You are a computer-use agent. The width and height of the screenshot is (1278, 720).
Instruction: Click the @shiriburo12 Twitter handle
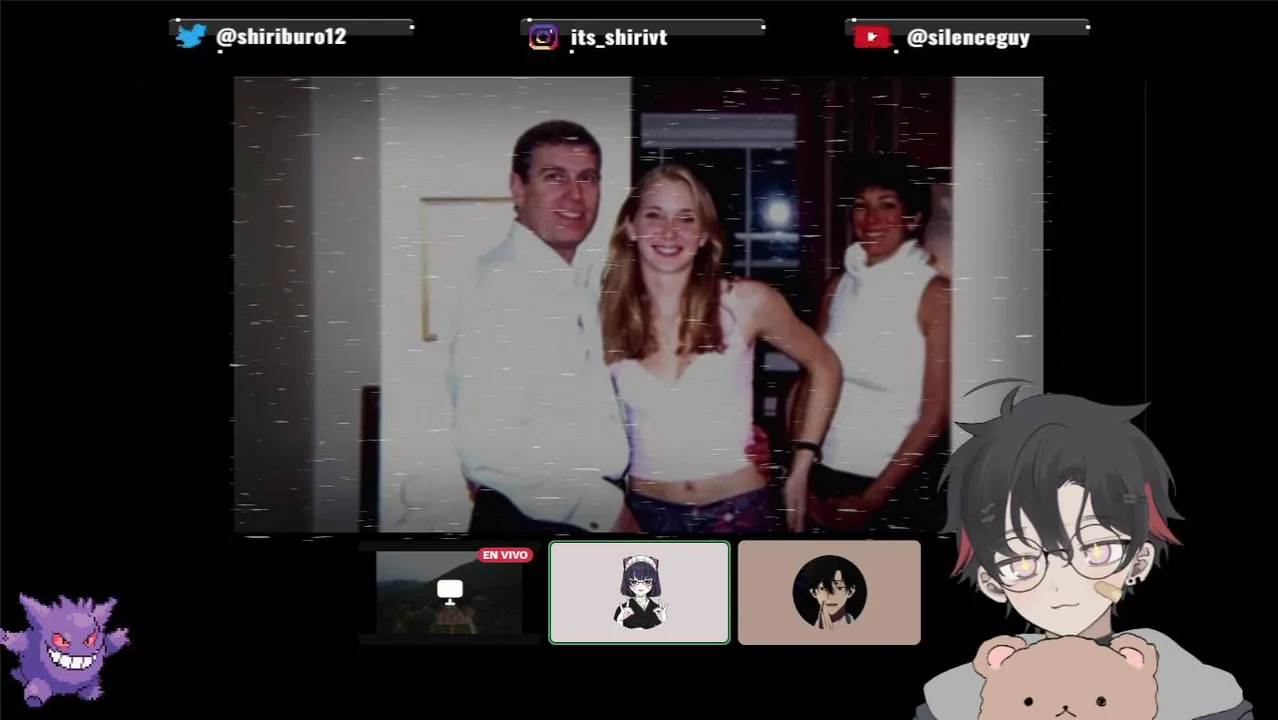[x=281, y=36]
